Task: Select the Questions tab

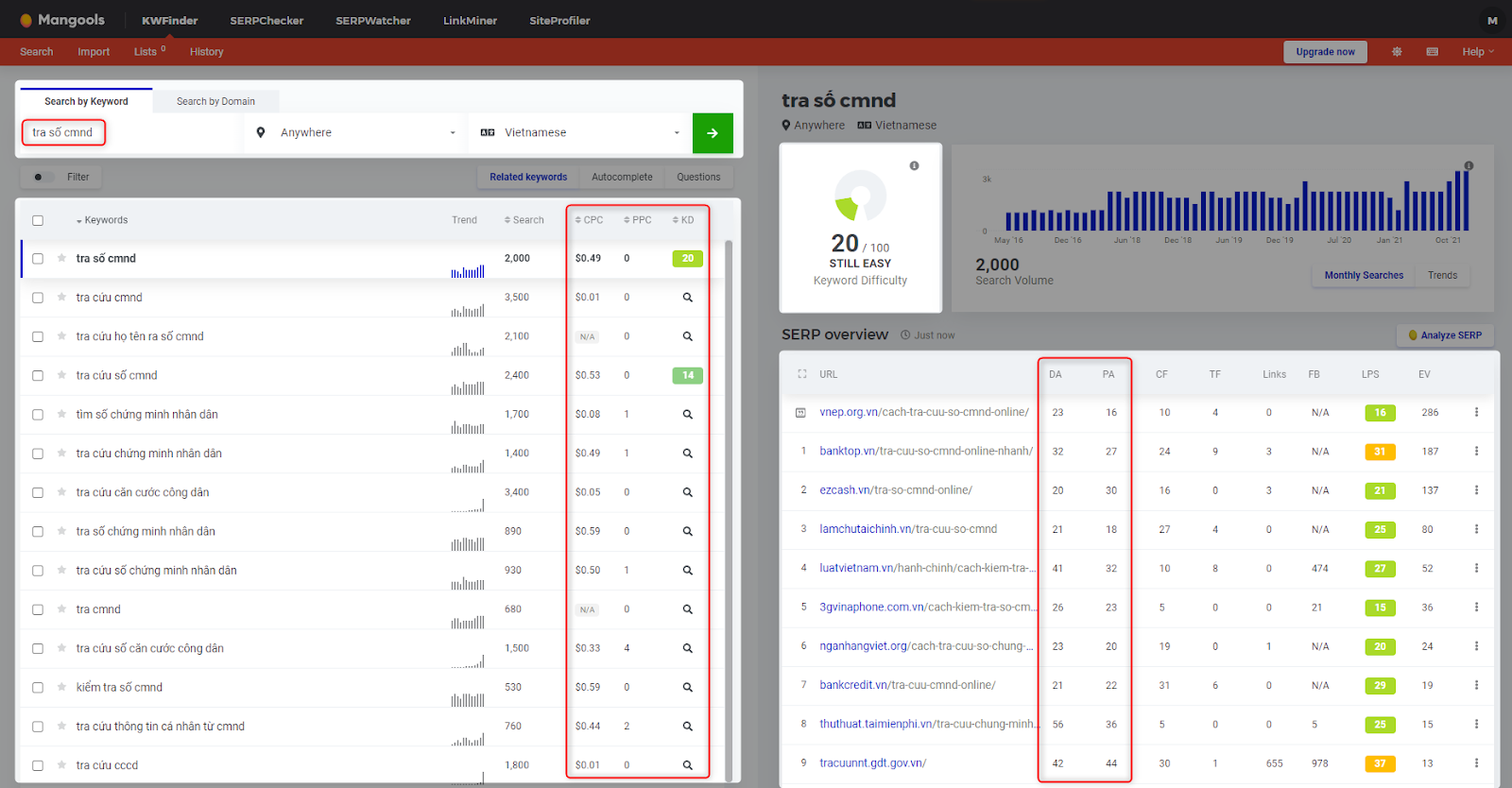Action: [x=698, y=177]
